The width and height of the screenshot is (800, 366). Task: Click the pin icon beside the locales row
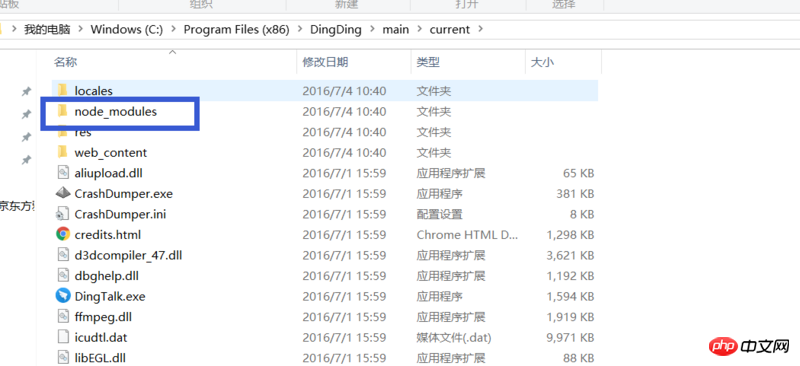pyautogui.click(x=26, y=91)
